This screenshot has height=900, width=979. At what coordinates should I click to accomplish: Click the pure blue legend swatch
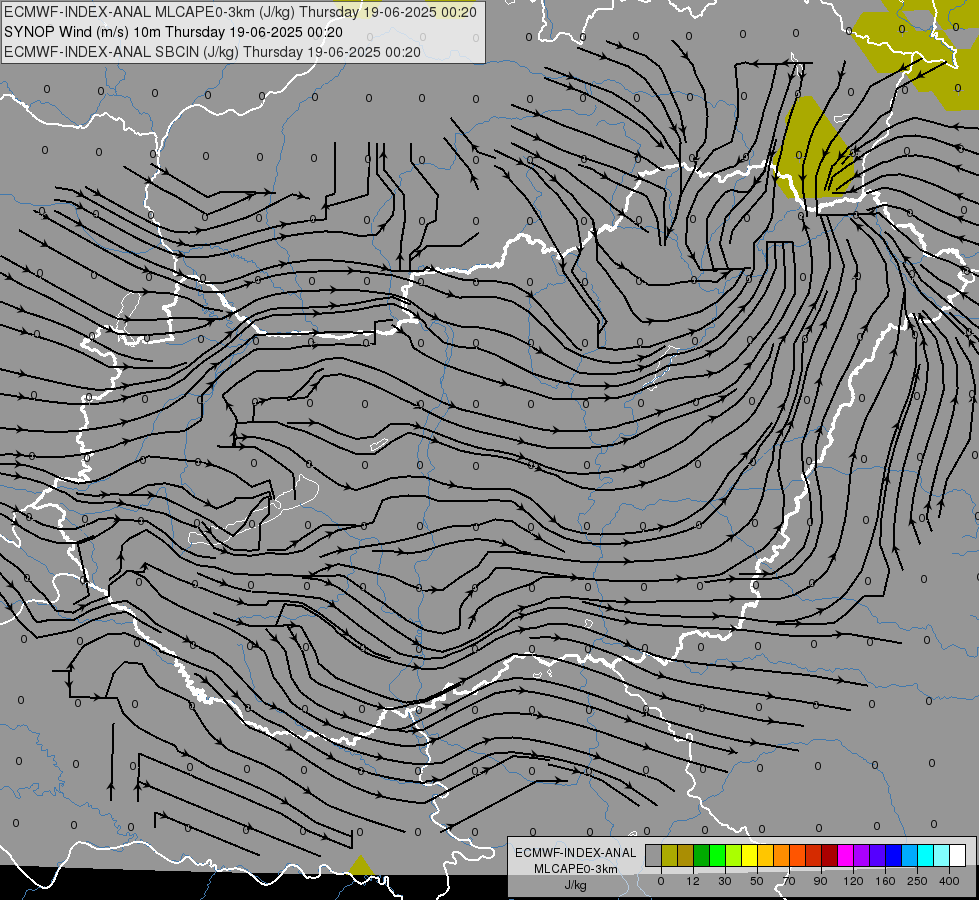(x=893, y=856)
